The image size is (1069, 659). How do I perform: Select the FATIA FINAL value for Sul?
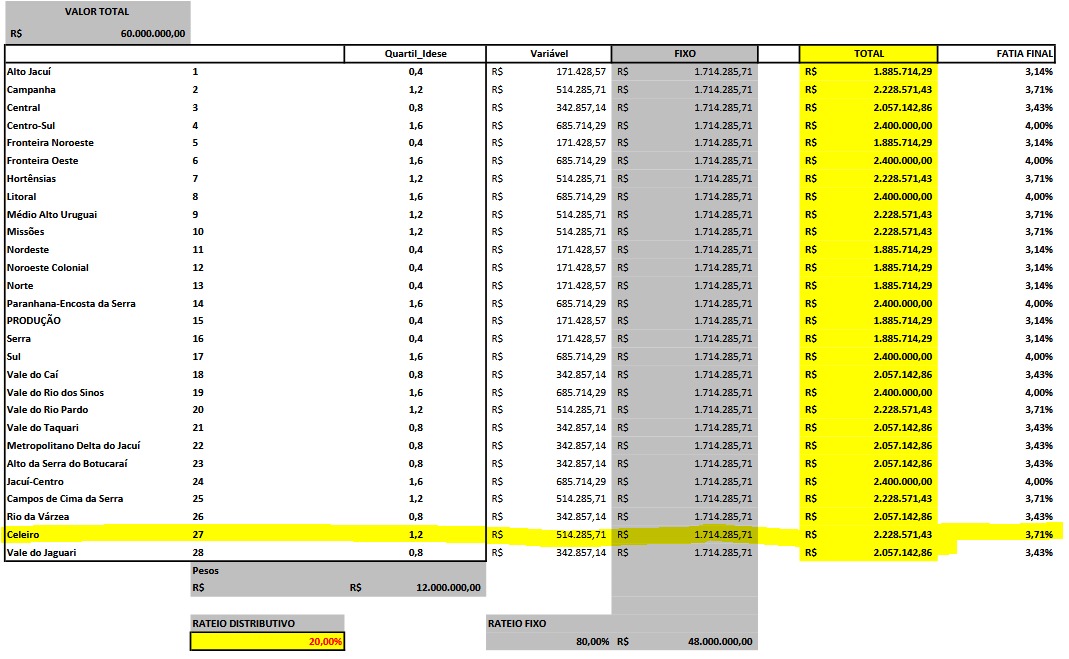[x=1039, y=356]
